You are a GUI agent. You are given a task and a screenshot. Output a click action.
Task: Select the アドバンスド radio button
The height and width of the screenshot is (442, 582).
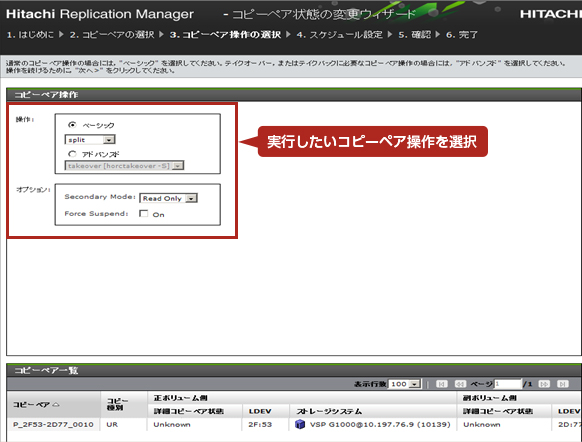[72, 154]
